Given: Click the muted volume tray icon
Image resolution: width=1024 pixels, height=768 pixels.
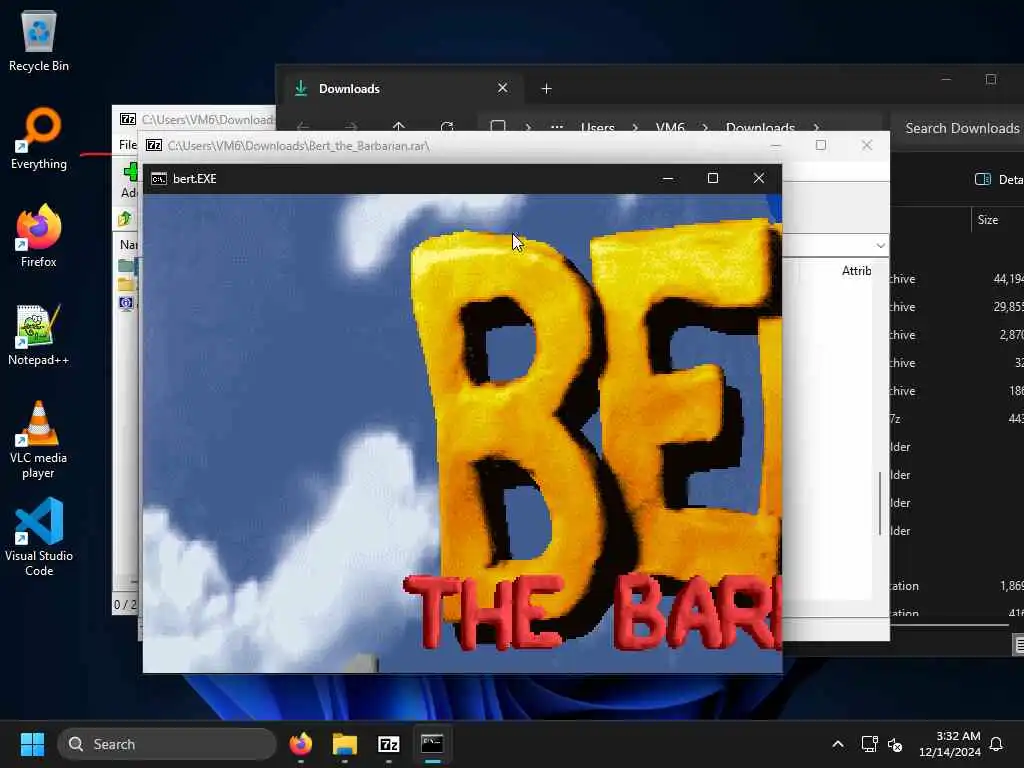Looking at the screenshot, I should pyautogui.click(x=895, y=744).
